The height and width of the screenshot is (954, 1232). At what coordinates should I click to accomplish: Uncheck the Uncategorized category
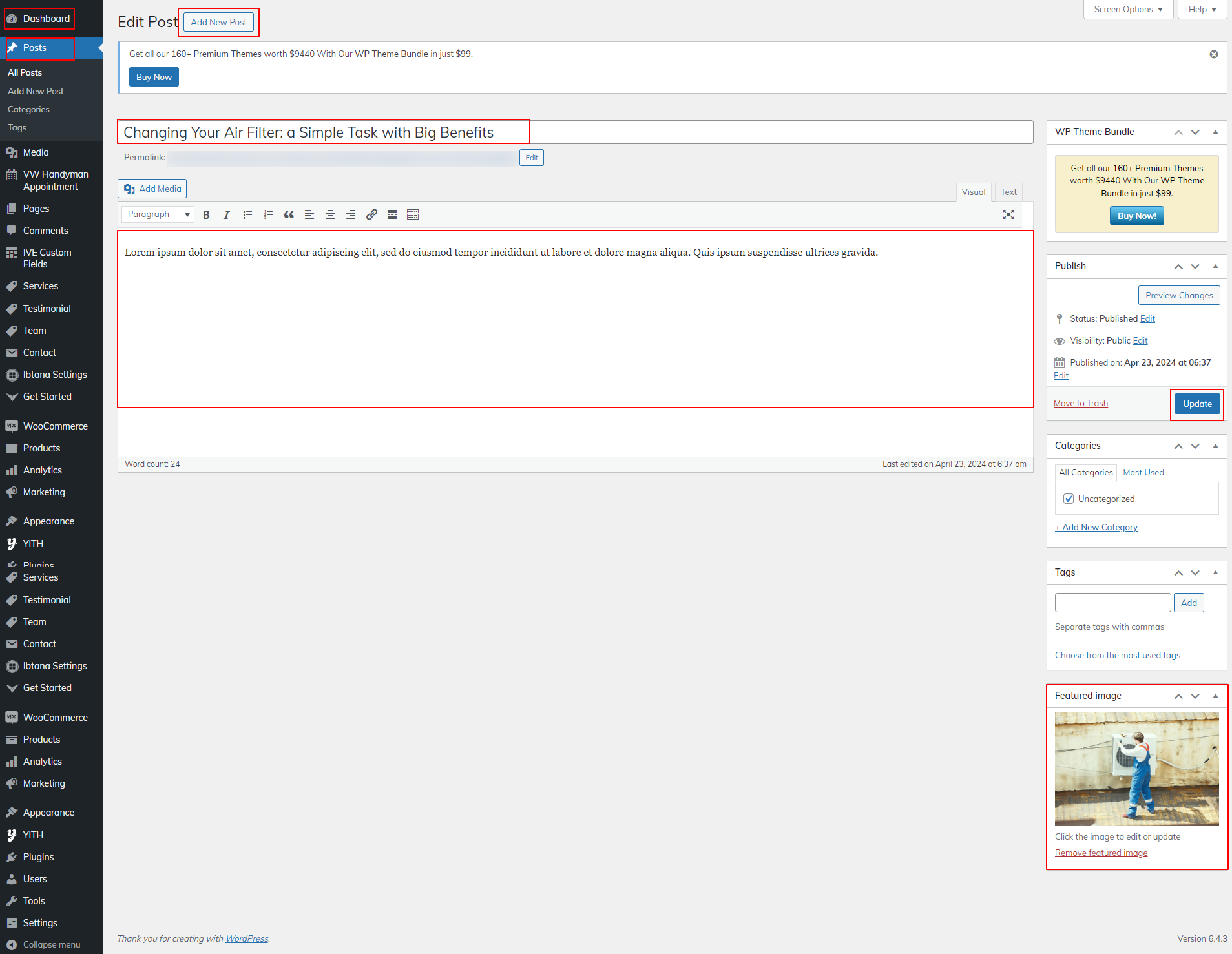point(1069,499)
